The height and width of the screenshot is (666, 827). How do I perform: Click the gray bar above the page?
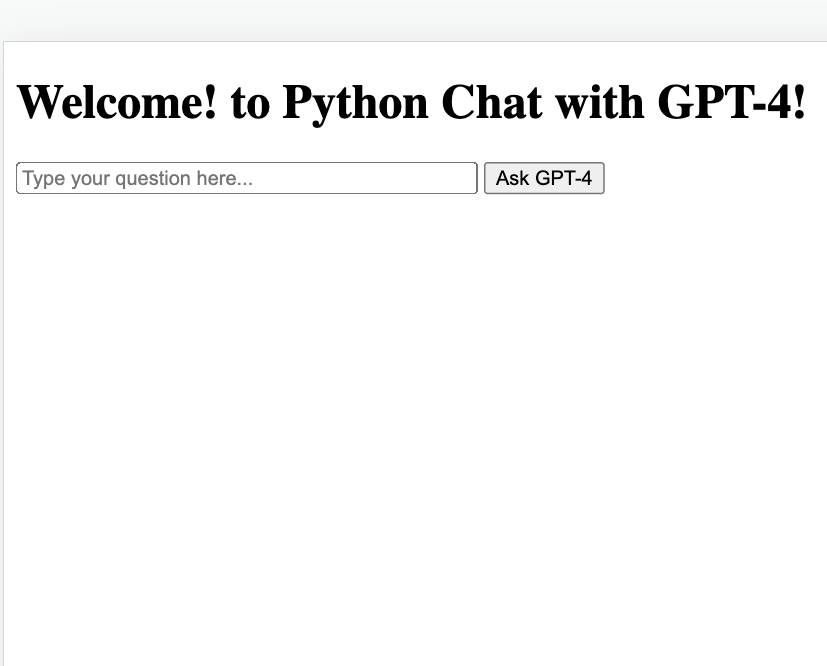pyautogui.click(x=414, y=20)
